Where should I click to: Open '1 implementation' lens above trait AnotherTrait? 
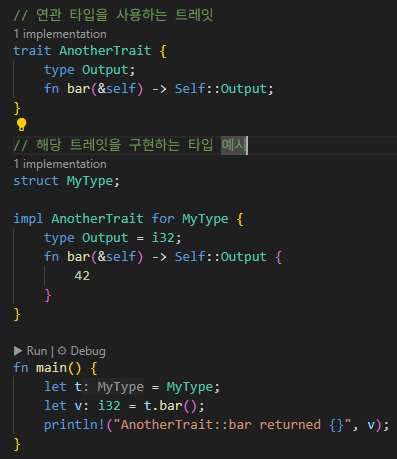60,34
